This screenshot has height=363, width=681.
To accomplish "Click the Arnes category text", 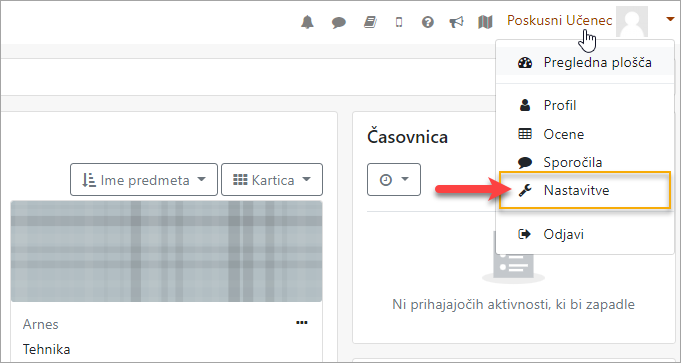I will click(x=40, y=324).
